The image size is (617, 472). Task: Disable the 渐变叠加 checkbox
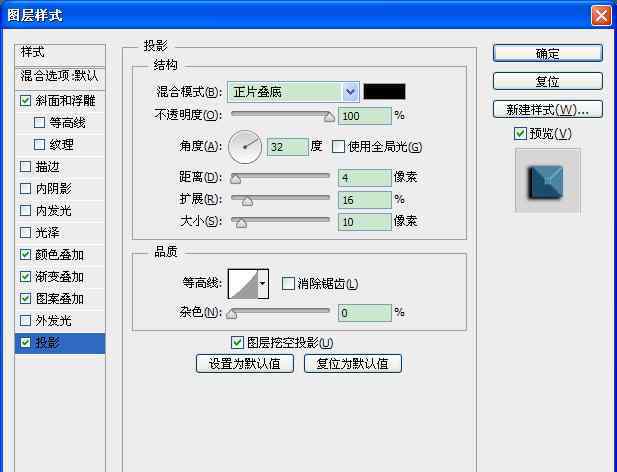[26, 277]
